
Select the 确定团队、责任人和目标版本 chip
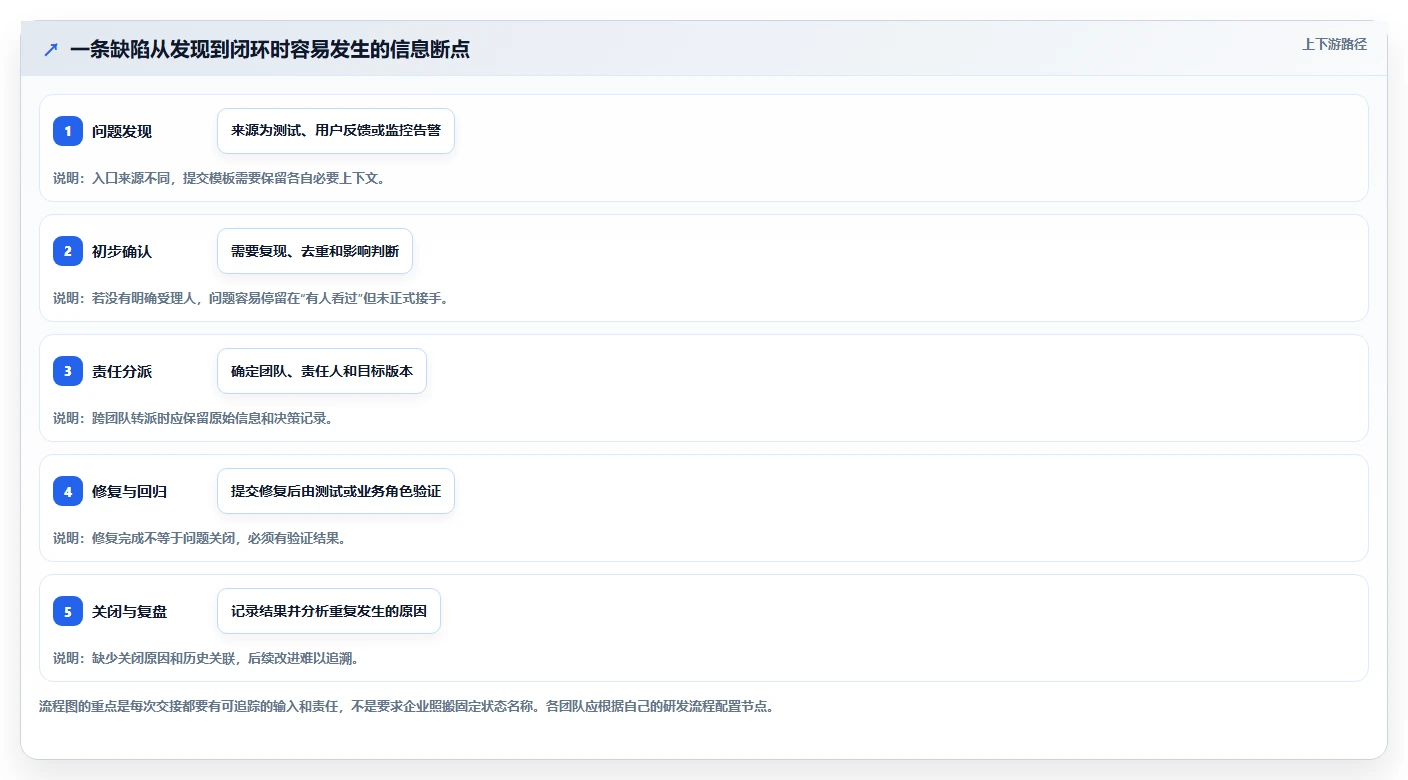click(x=322, y=371)
